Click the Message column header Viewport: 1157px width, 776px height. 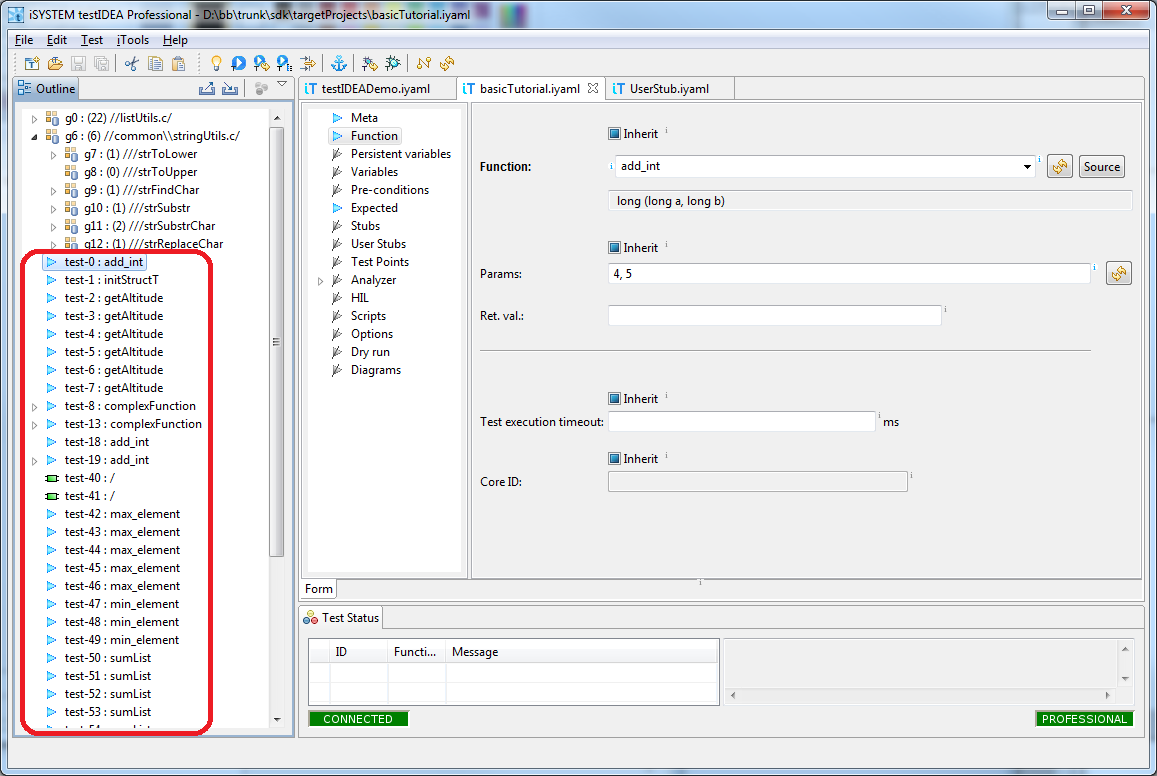pyautogui.click(x=581, y=652)
